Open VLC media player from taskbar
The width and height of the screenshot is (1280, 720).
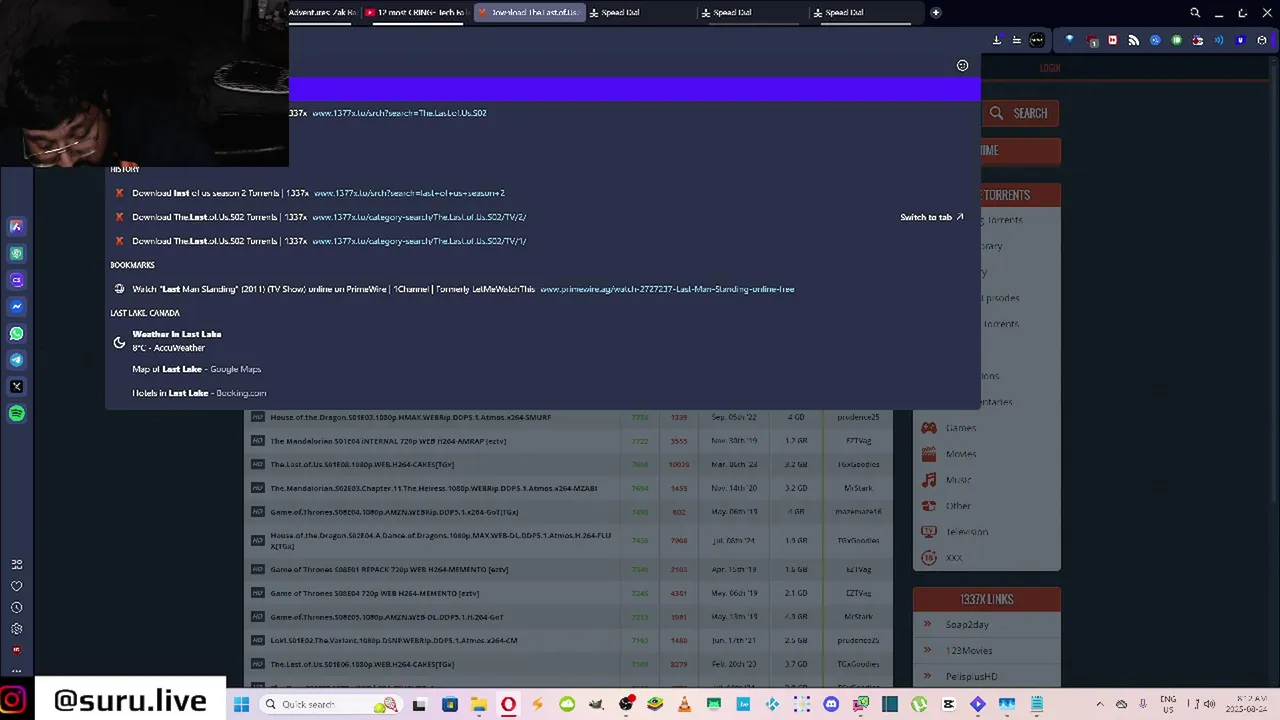point(685,704)
